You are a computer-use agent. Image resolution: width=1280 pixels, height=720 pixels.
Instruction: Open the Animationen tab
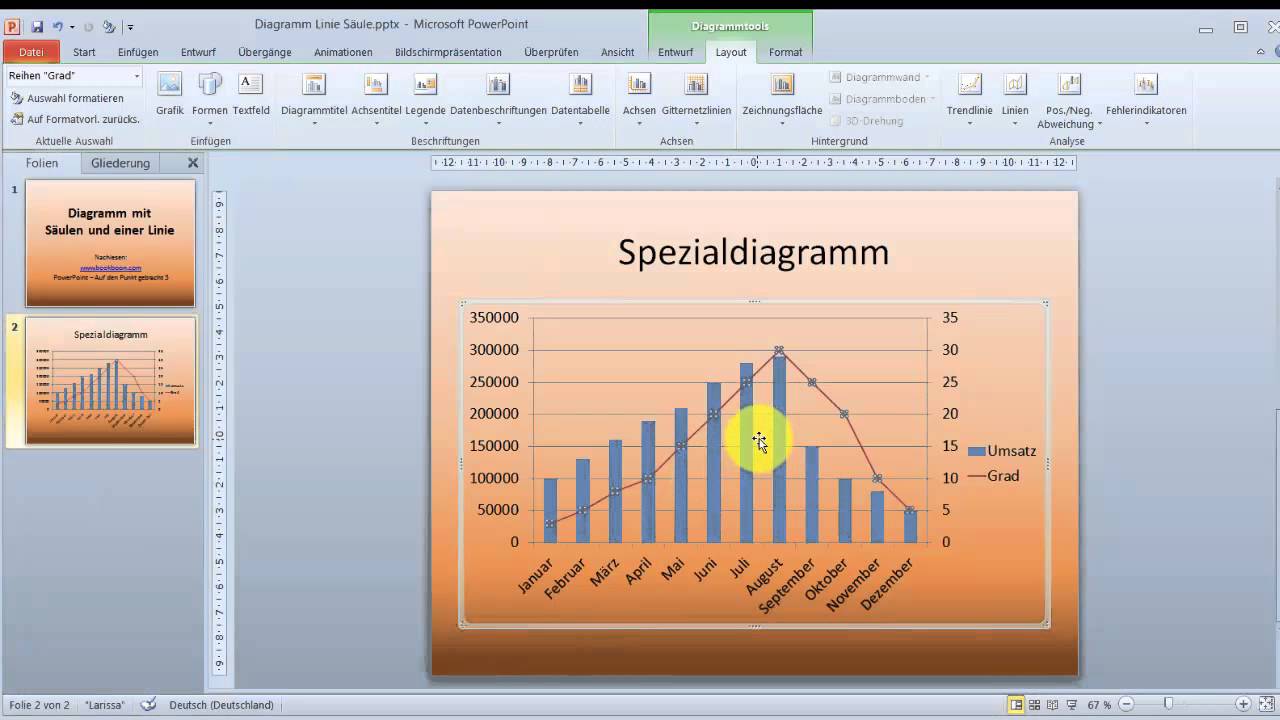click(343, 52)
